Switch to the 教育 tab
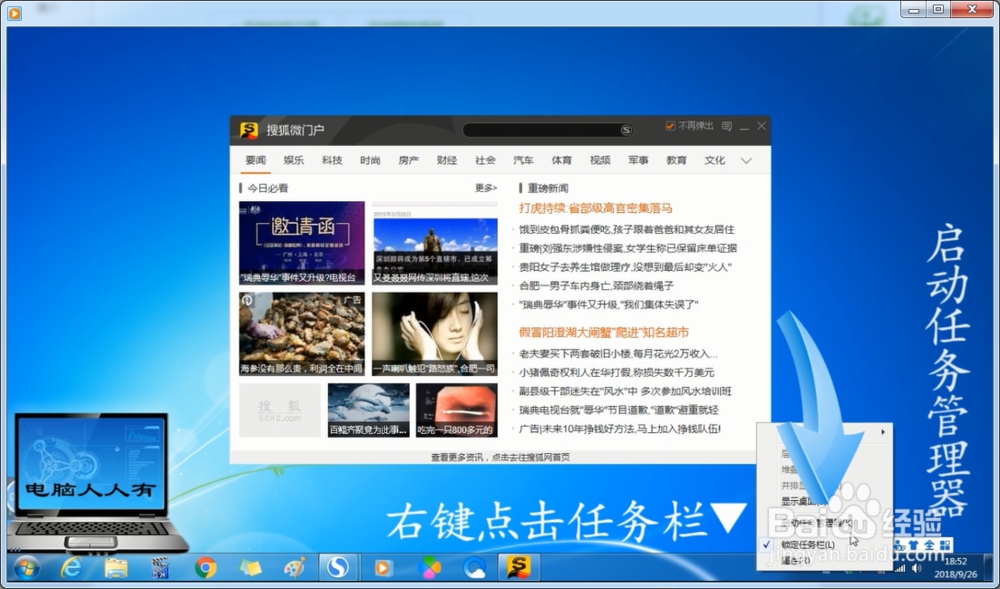 pos(677,161)
